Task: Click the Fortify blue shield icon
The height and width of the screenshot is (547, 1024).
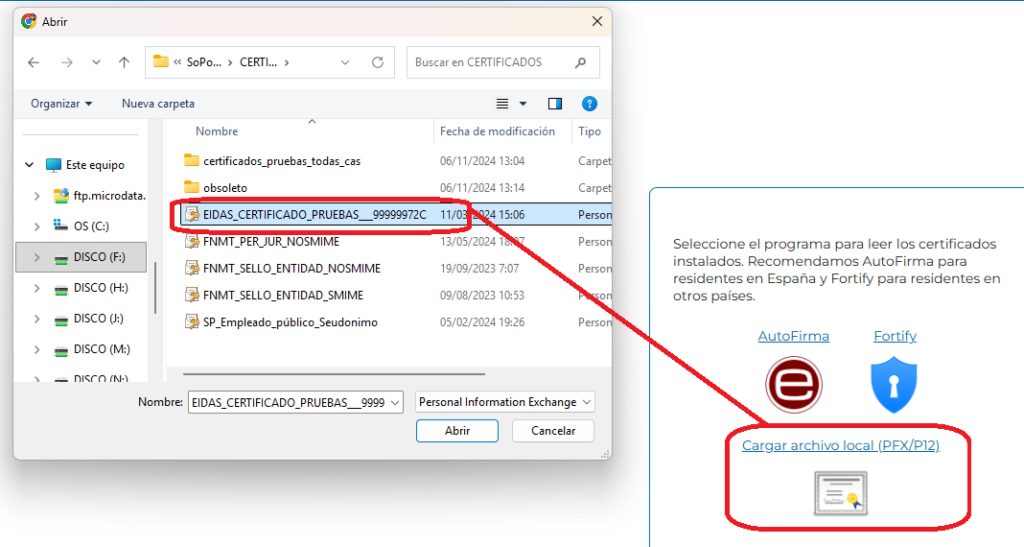Action: (x=894, y=384)
